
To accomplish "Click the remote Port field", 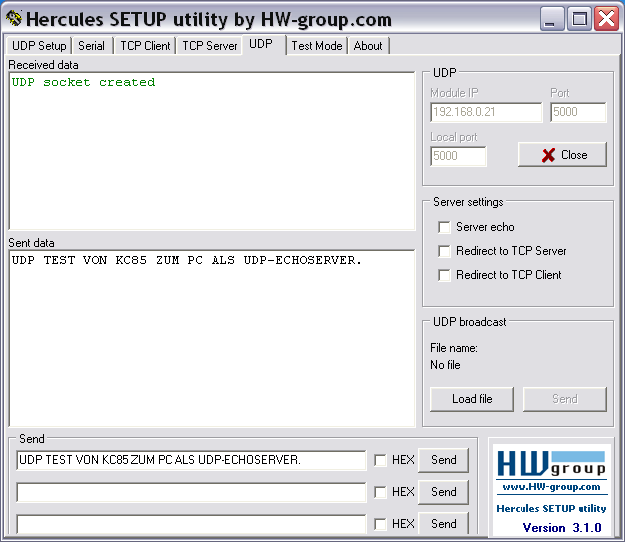I will (578, 112).
